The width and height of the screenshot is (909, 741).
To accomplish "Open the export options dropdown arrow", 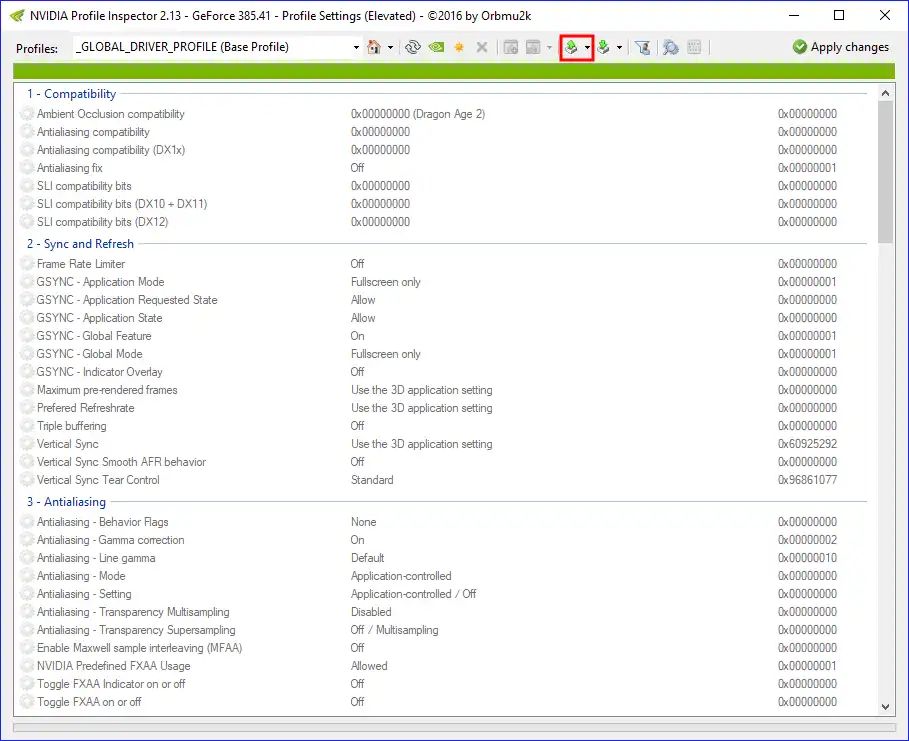I will (589, 46).
